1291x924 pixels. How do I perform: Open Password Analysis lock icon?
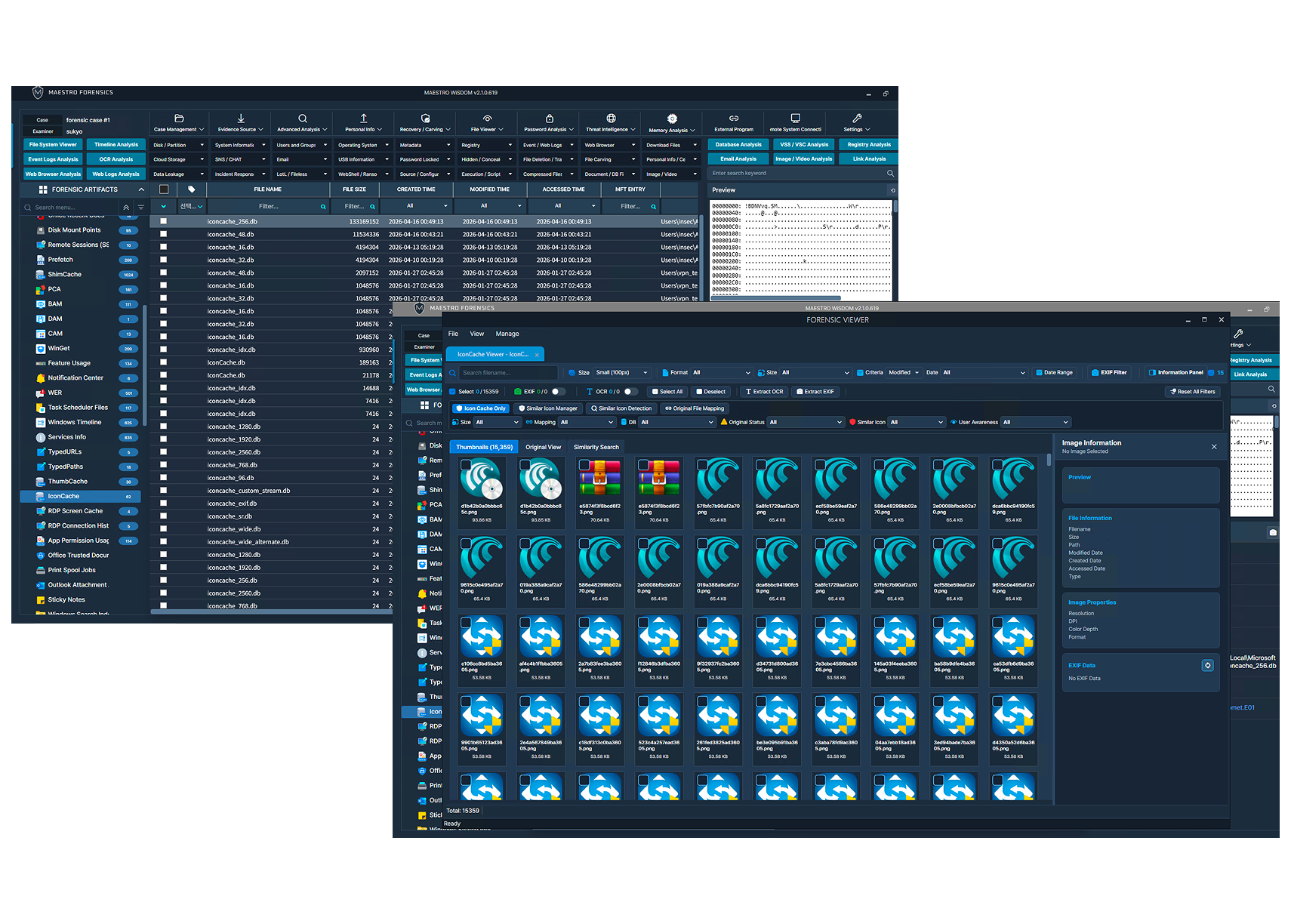pos(550,119)
